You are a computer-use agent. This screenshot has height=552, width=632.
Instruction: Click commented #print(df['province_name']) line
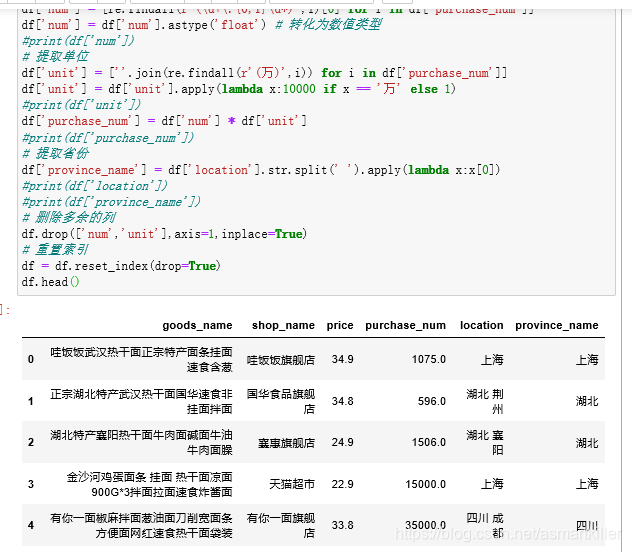(x=111, y=201)
